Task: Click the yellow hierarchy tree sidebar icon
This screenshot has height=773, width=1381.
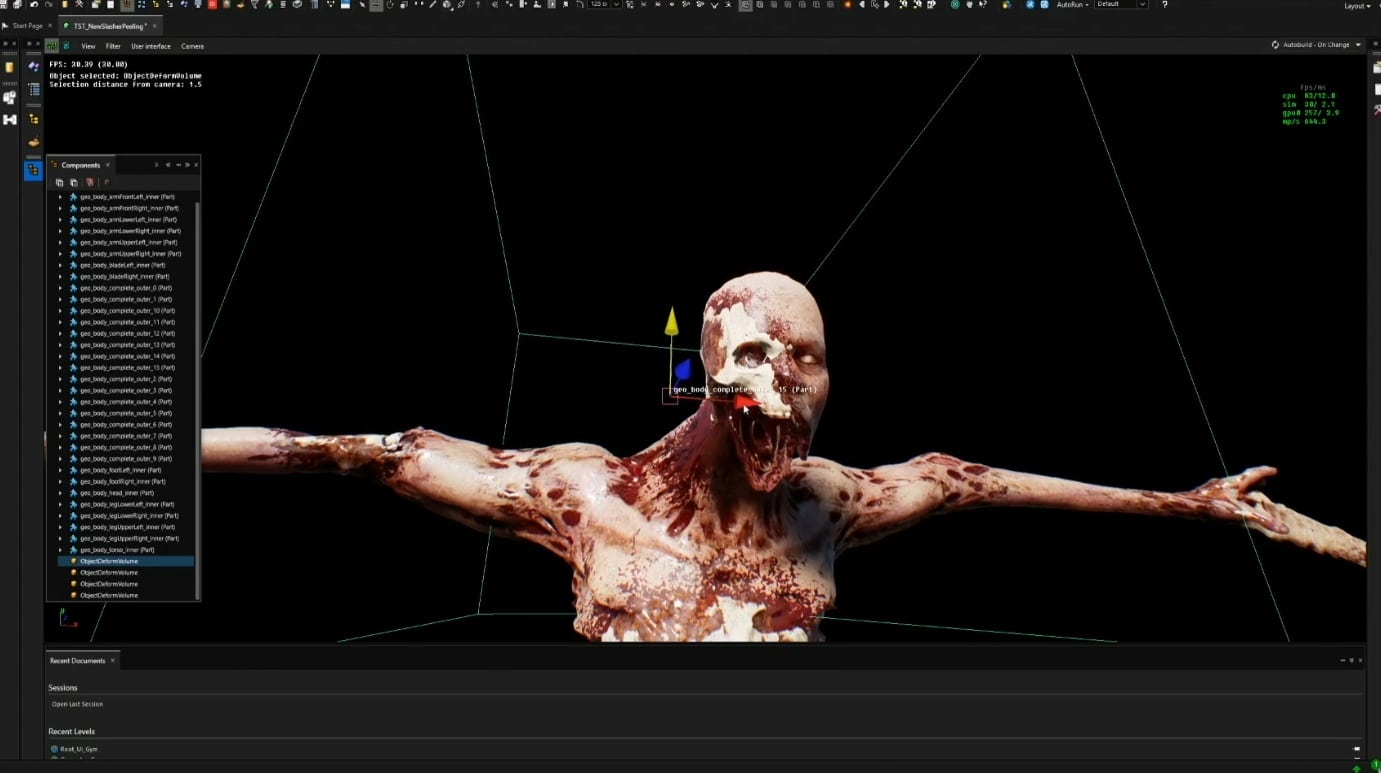Action: [33, 118]
